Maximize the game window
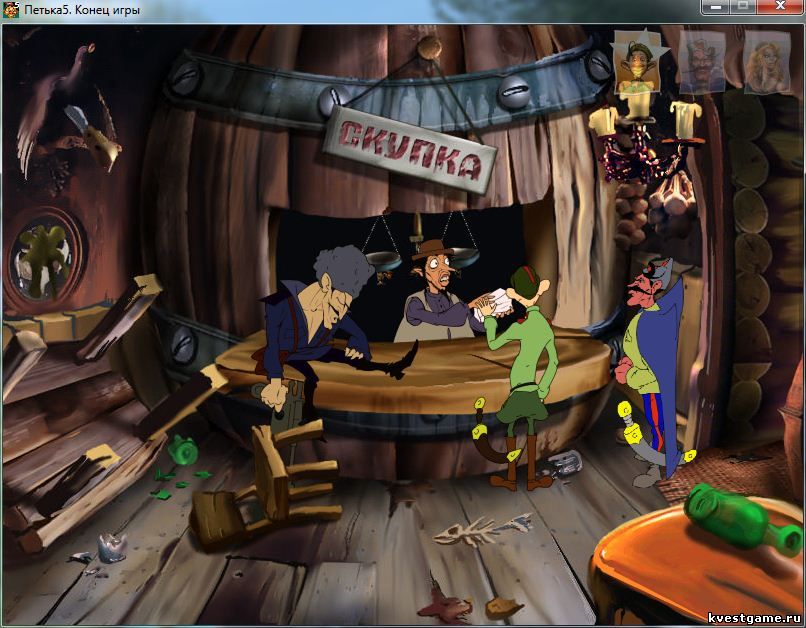The height and width of the screenshot is (628, 806). pos(743,7)
